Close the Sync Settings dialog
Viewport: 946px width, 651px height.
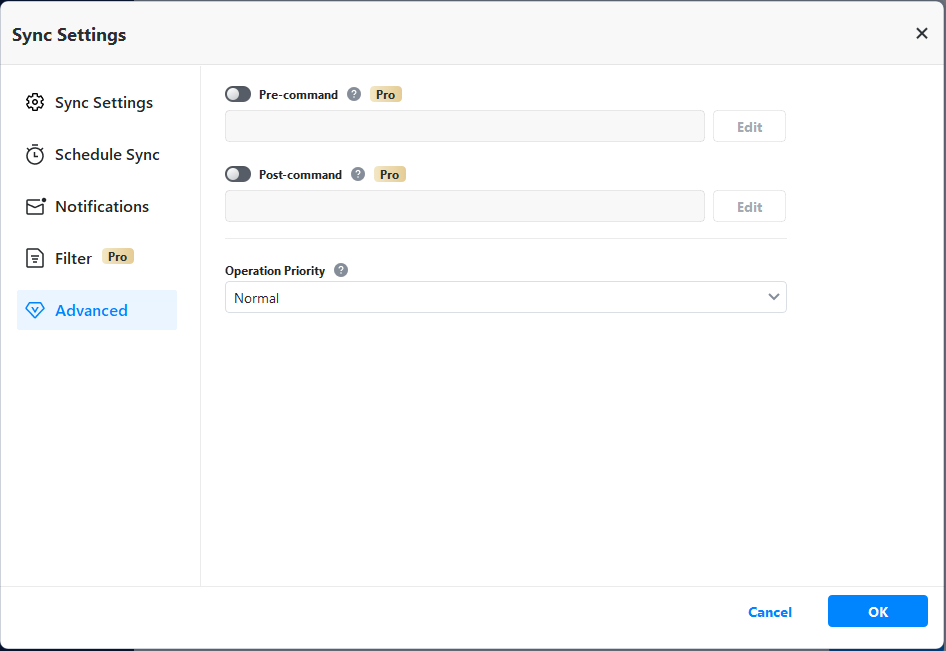pos(922,34)
